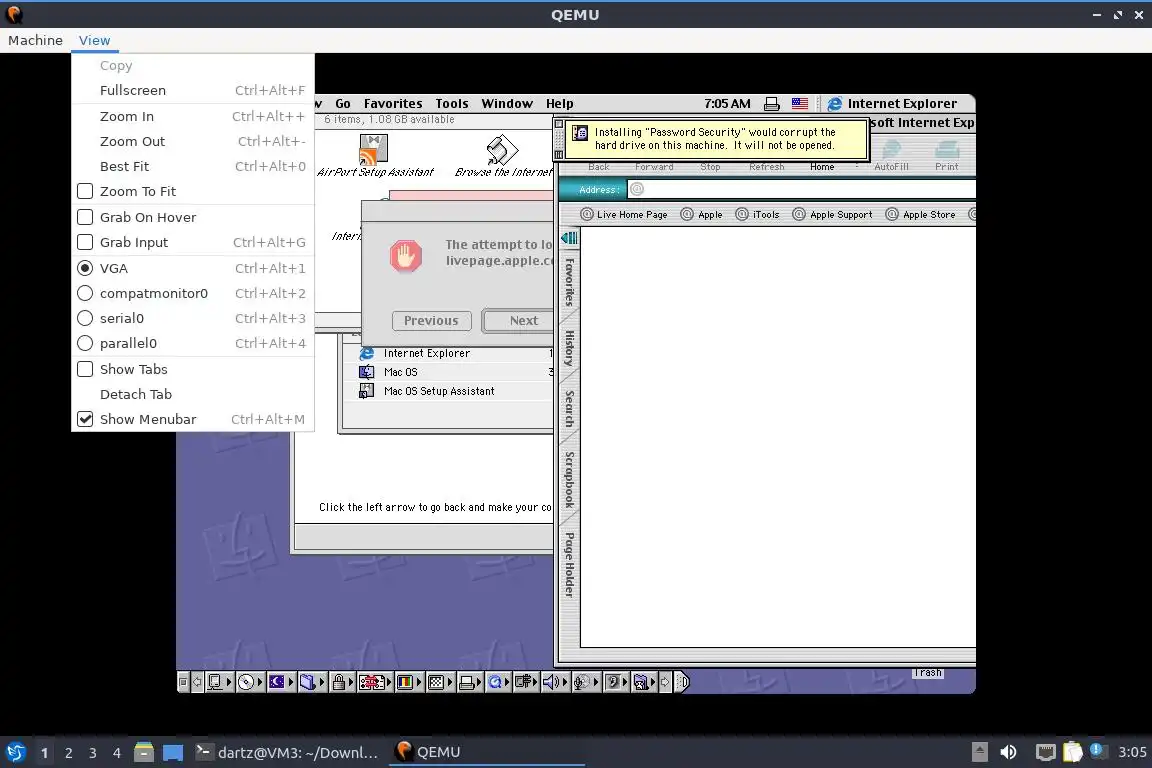Open the Machine menu
1152x768 pixels.
(35, 40)
